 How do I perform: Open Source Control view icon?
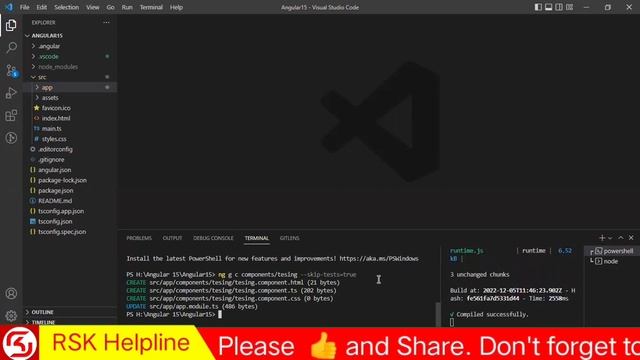click(x=11, y=71)
